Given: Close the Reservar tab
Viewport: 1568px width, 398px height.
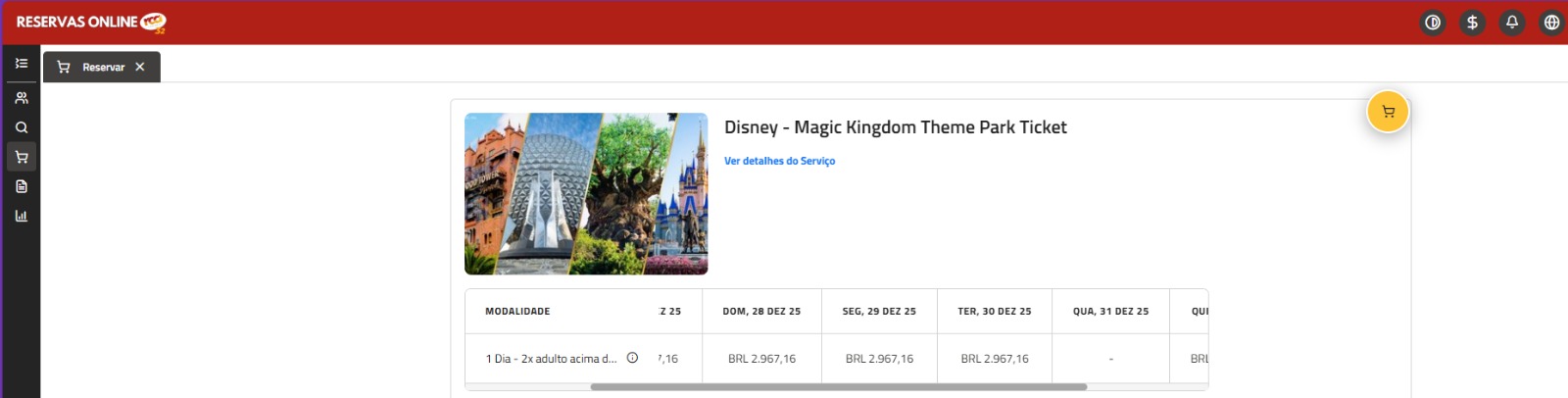Looking at the screenshot, I should coord(140,67).
